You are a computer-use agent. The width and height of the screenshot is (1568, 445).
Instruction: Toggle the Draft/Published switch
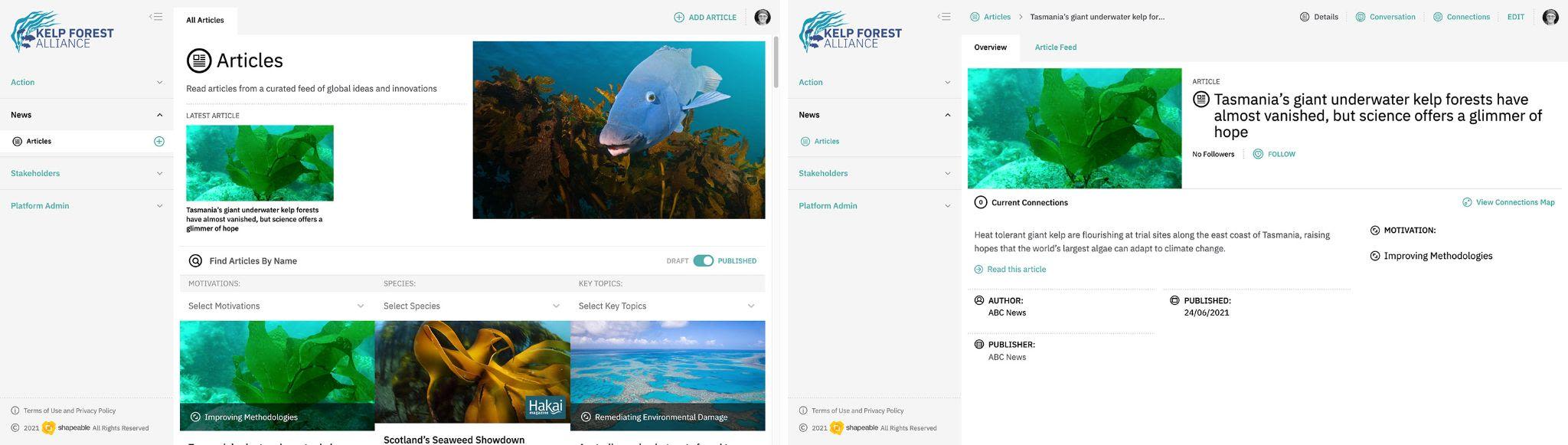704,260
